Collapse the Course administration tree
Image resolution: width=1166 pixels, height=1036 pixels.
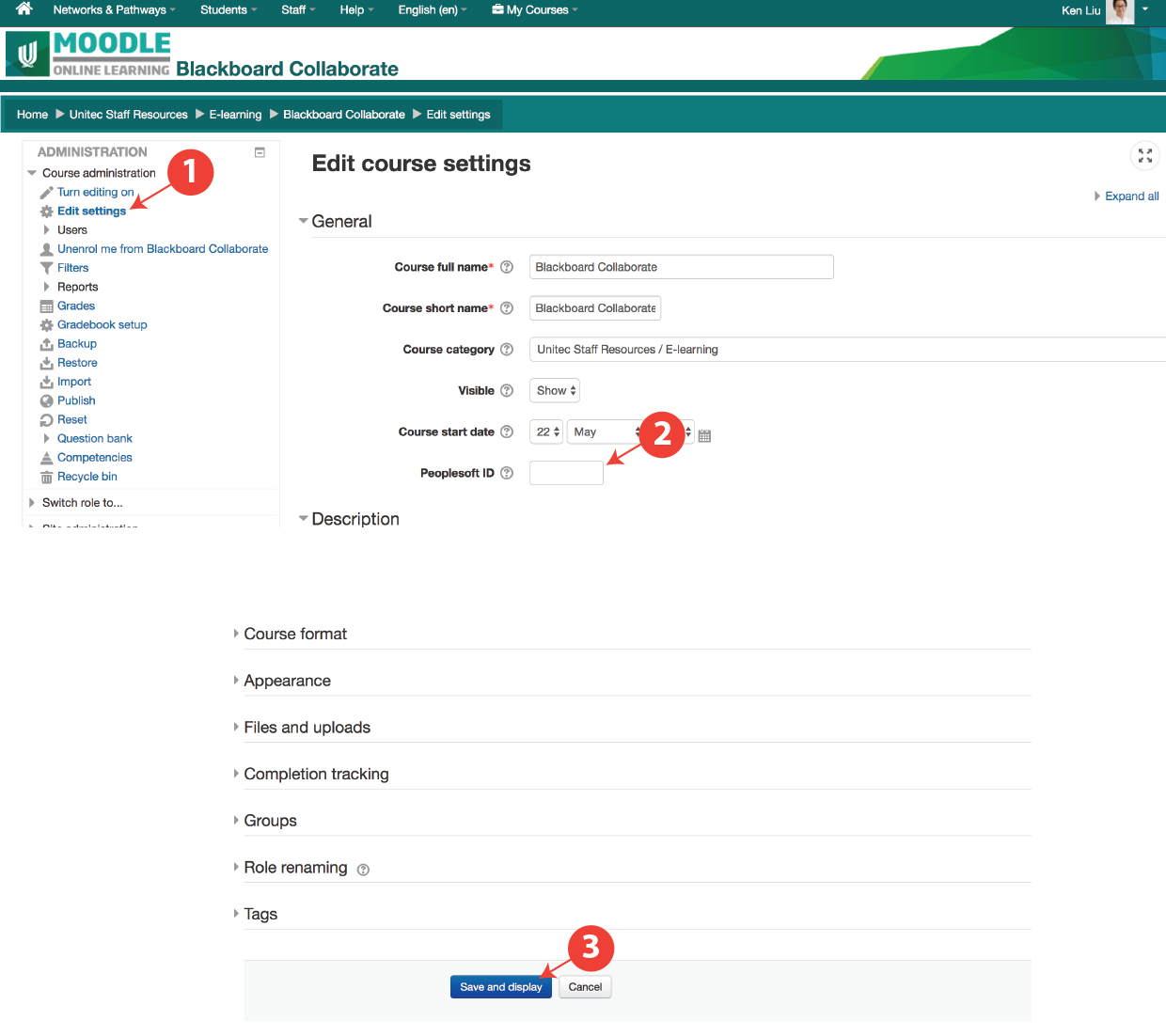pos(32,173)
